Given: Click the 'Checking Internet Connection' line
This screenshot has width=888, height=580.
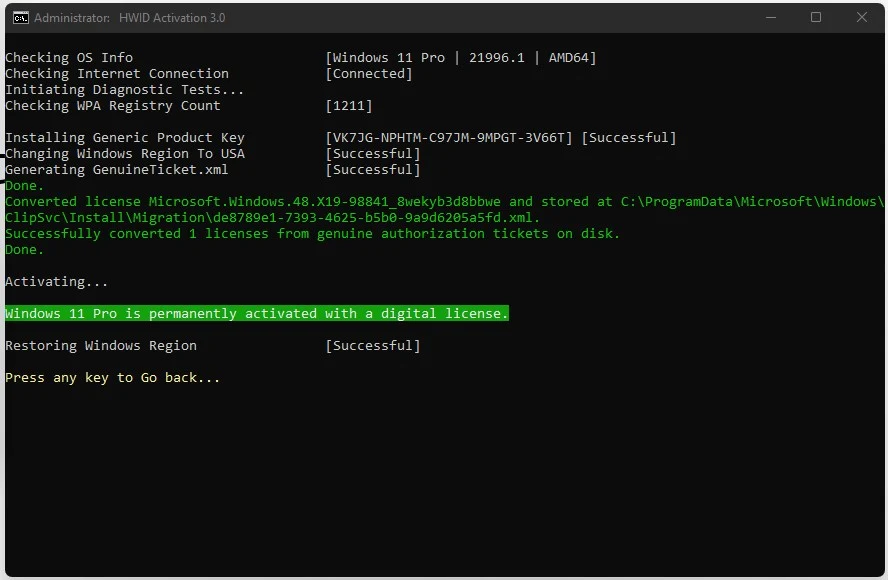Looking at the screenshot, I should (x=117, y=74).
